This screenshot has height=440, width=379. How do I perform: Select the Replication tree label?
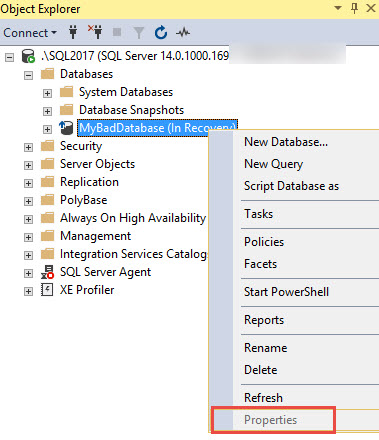[89, 182]
